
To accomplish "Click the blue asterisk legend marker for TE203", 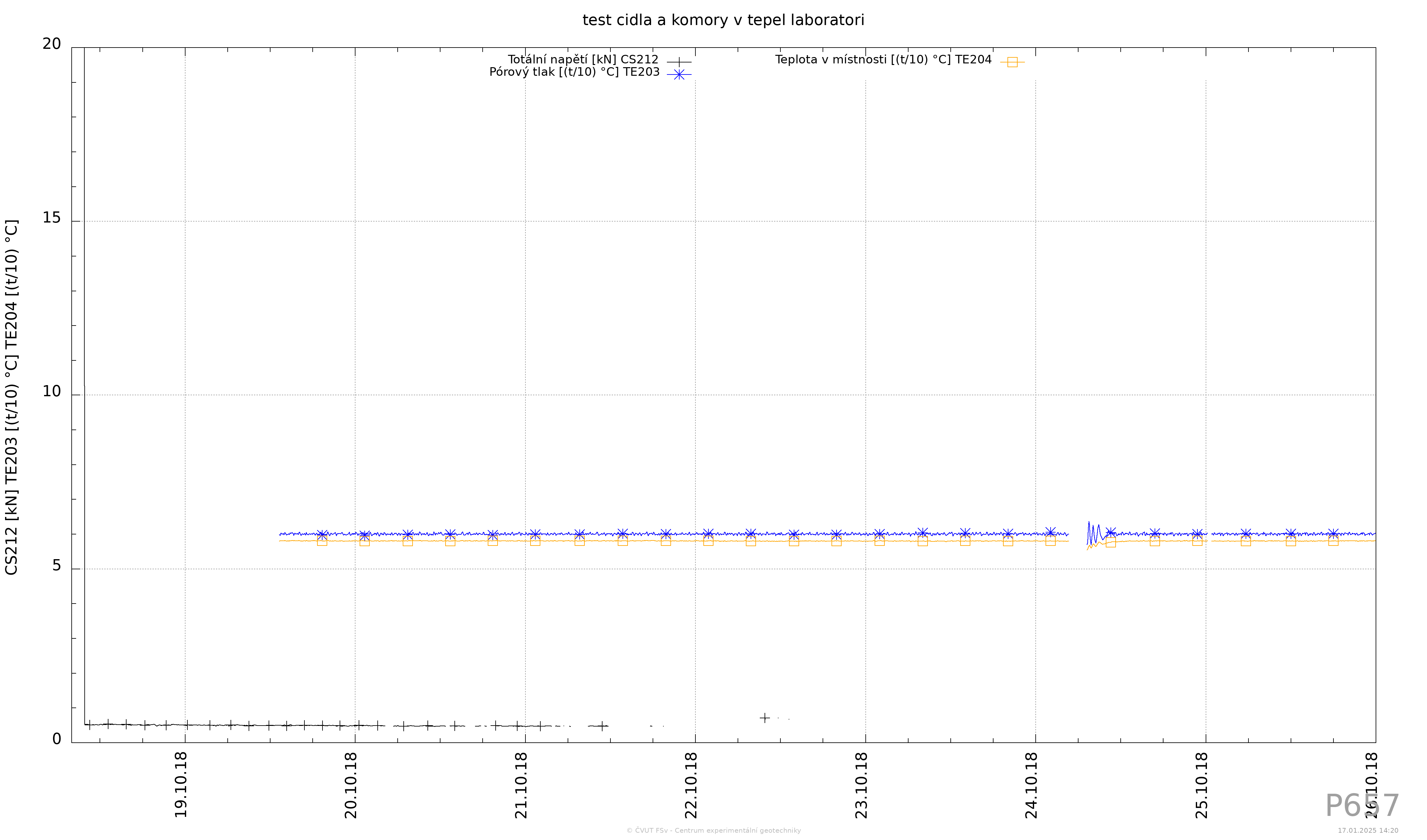I will tap(679, 74).
